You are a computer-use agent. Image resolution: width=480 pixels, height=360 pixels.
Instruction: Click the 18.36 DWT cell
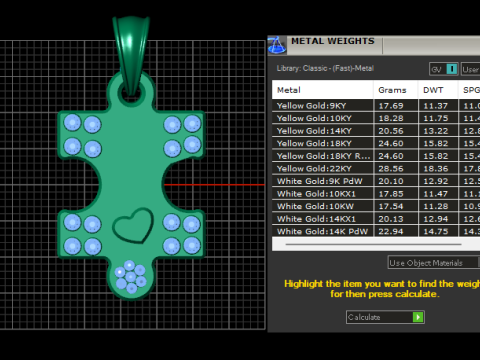pyautogui.click(x=438, y=169)
